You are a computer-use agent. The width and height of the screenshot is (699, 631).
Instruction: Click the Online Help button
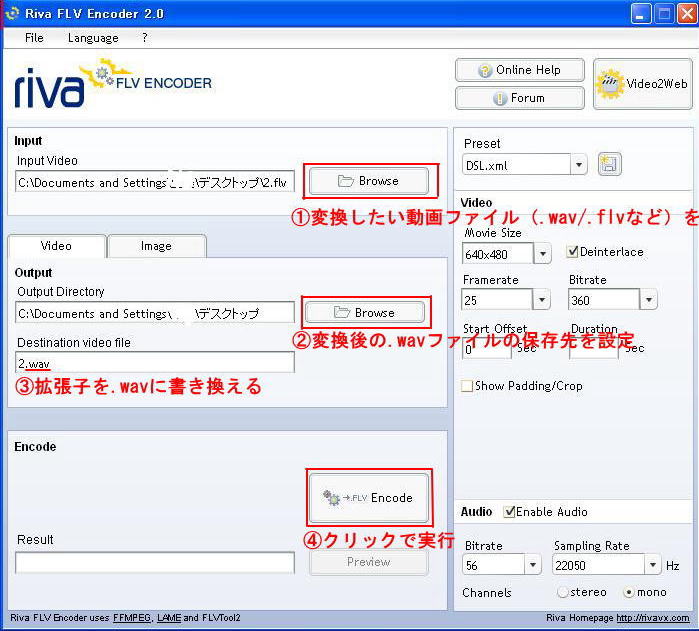[520, 70]
